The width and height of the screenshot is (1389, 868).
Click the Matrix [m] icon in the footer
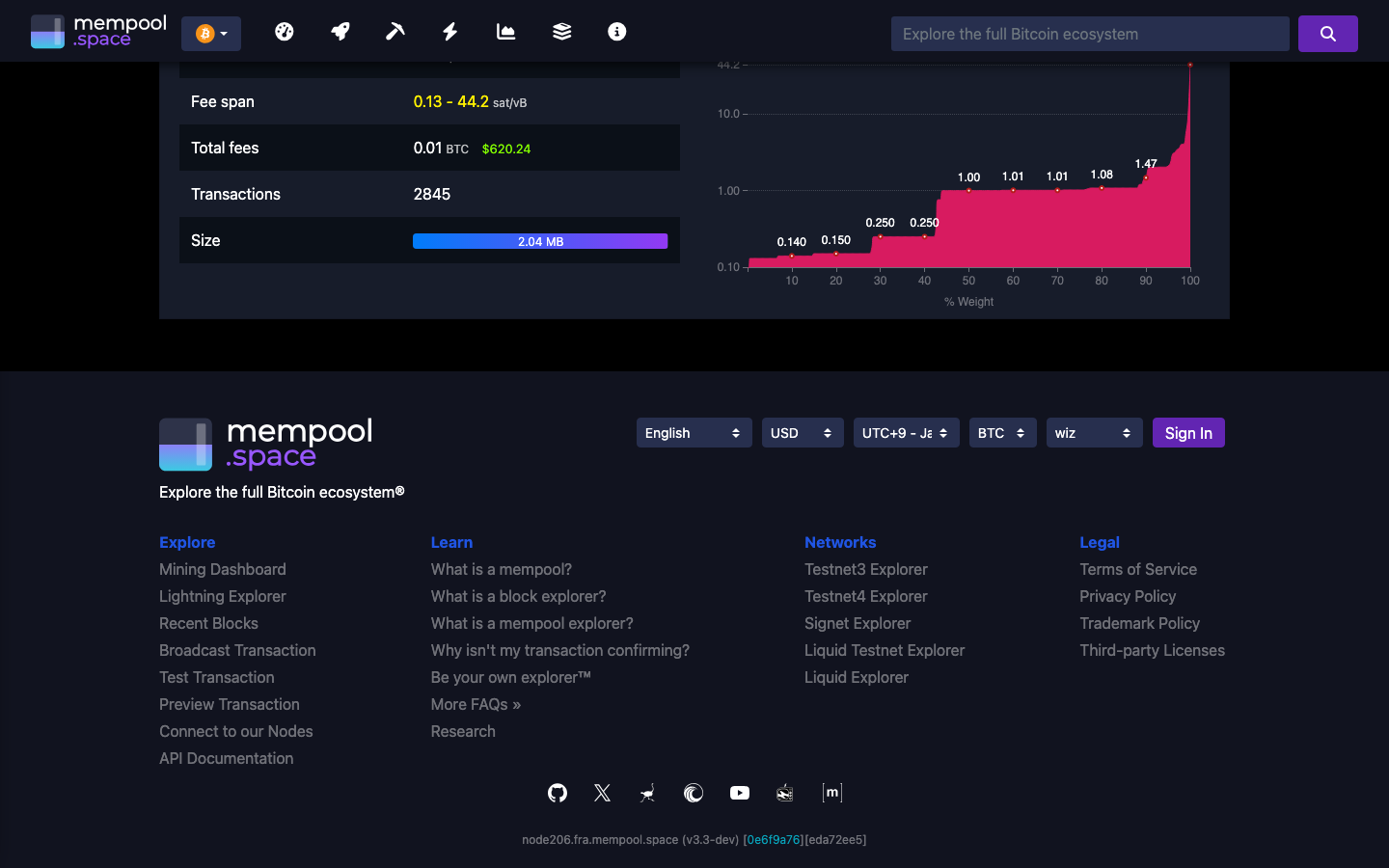tap(831, 793)
